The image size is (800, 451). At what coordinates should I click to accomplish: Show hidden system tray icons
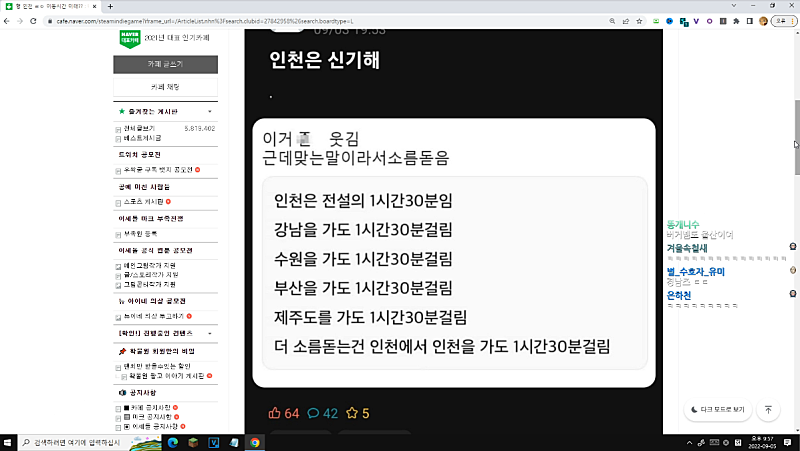(689, 442)
